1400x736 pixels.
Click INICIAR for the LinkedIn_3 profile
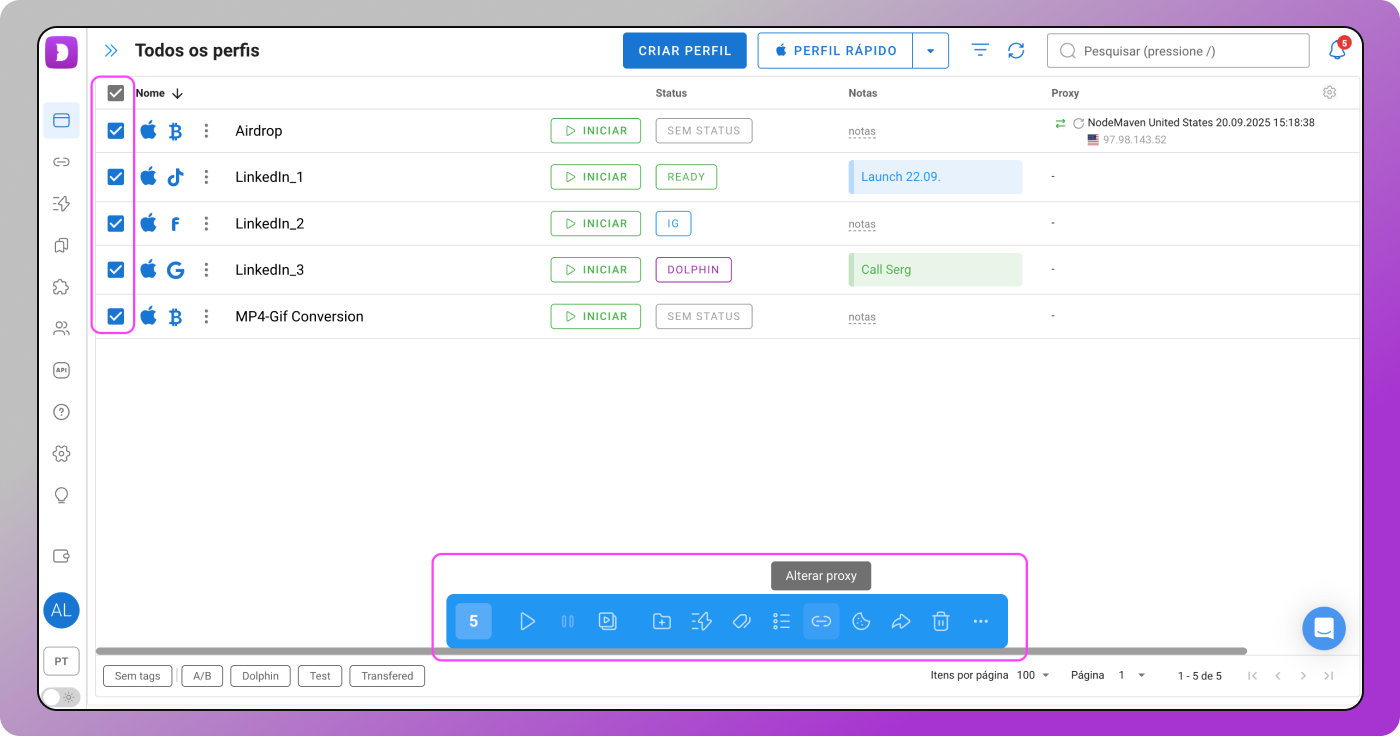pos(595,270)
